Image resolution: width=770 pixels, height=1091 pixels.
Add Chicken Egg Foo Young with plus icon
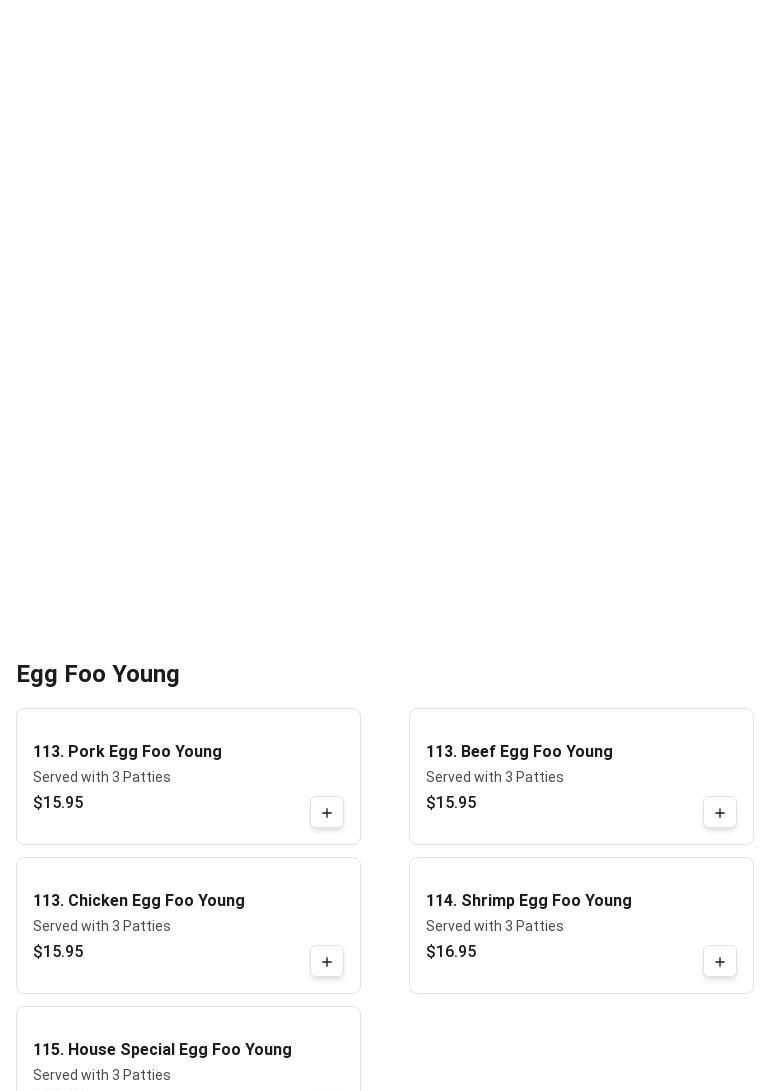[327, 961]
